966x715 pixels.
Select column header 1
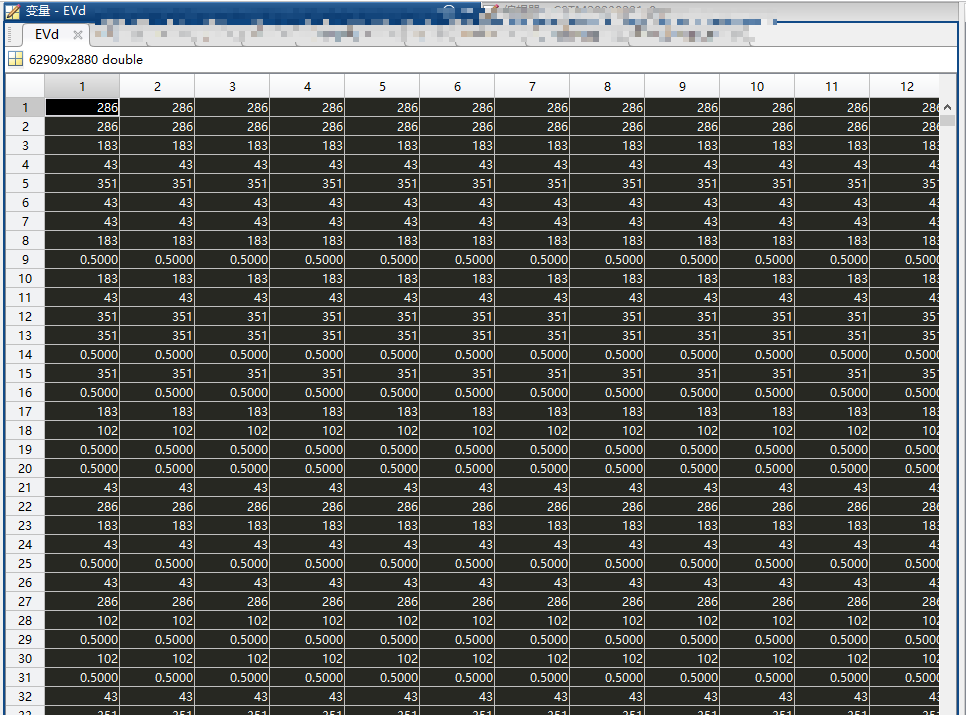[82, 86]
